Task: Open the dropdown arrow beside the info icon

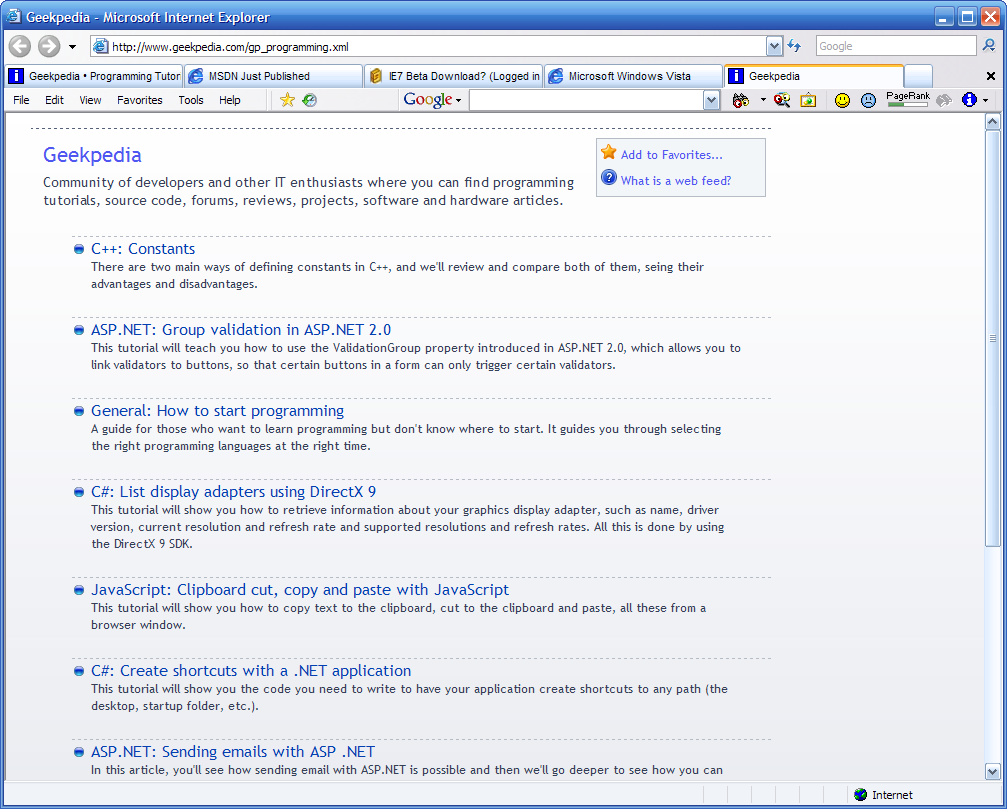Action: point(986,100)
